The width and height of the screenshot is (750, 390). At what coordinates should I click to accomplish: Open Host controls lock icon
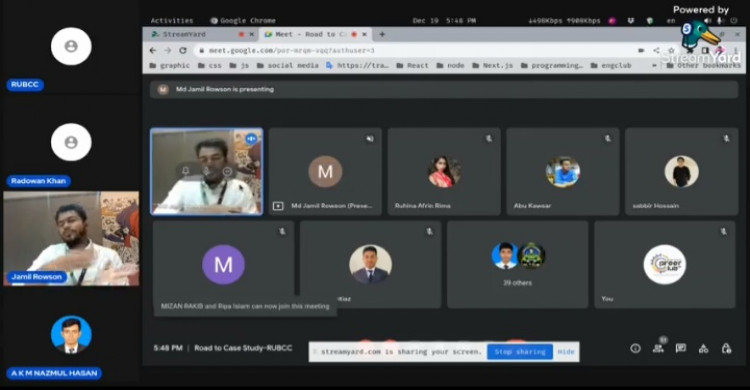tap(726, 348)
